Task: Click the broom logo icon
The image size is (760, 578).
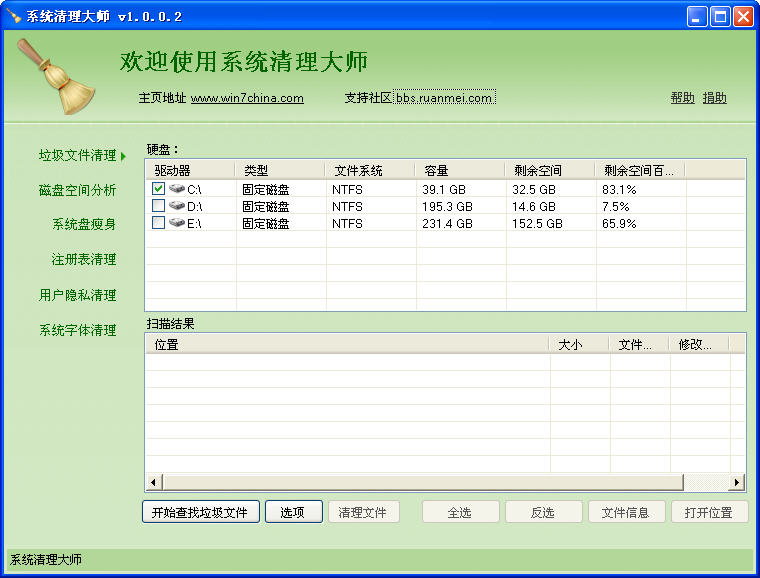Action: tap(57, 78)
